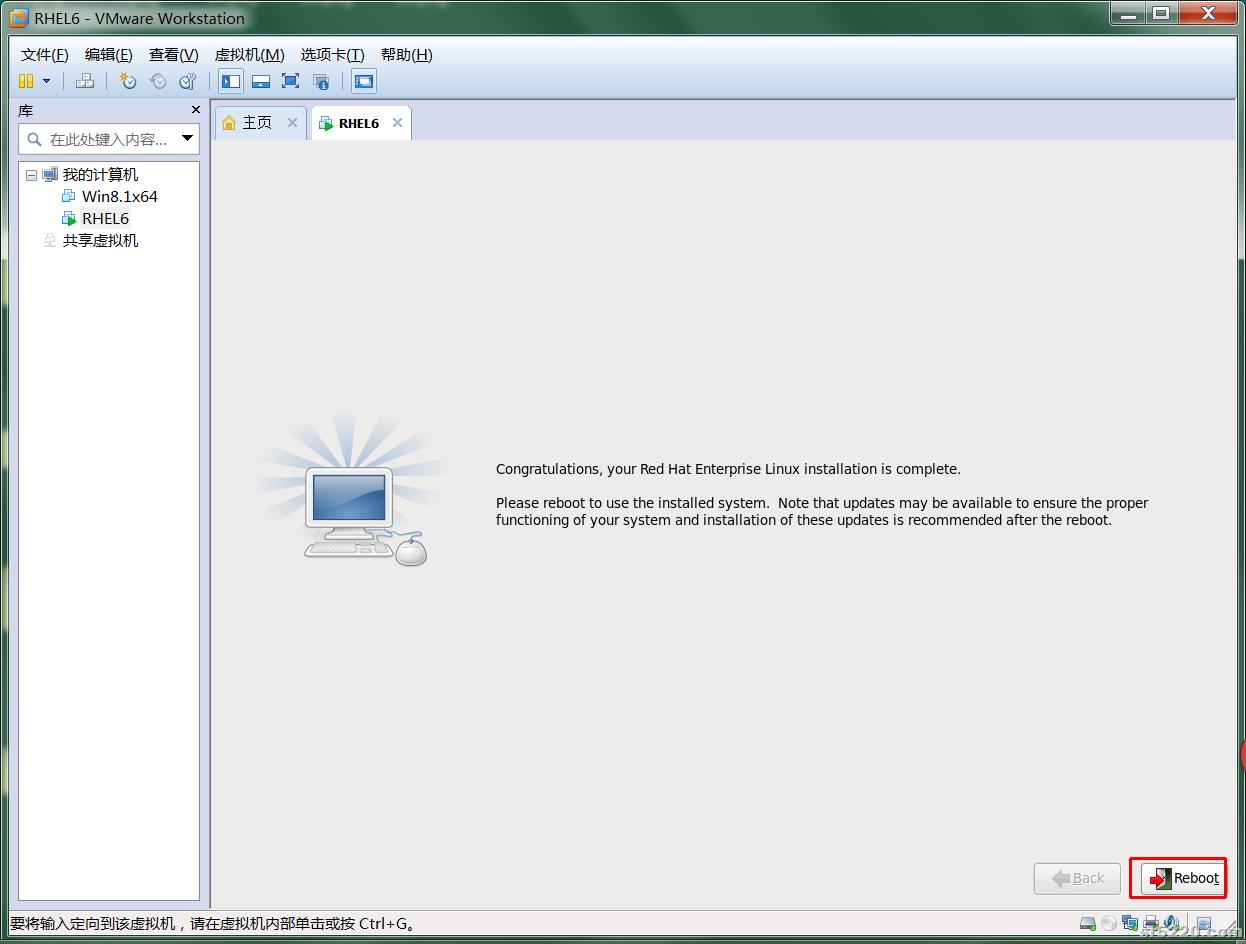Maximize the VMware Workstation window
This screenshot has height=944, width=1246.
pos(1161,13)
